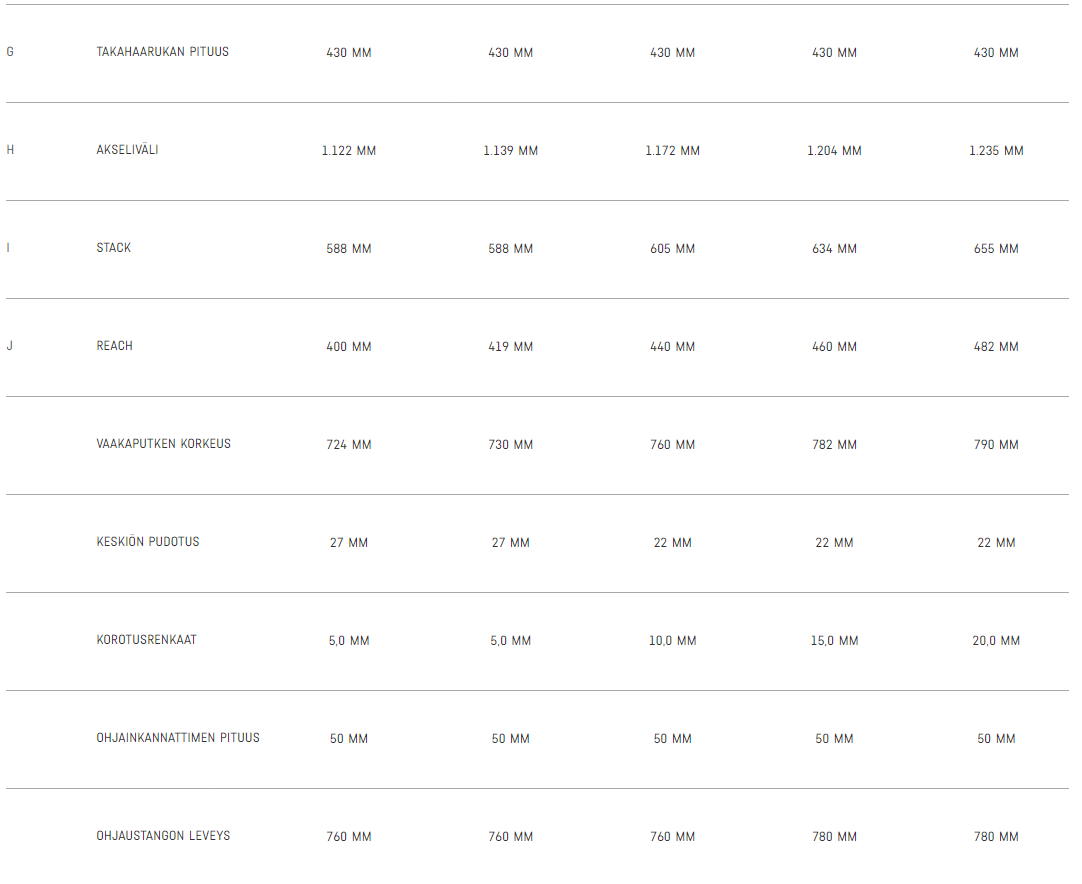
Task: Select the row letter J
Action: point(10,346)
